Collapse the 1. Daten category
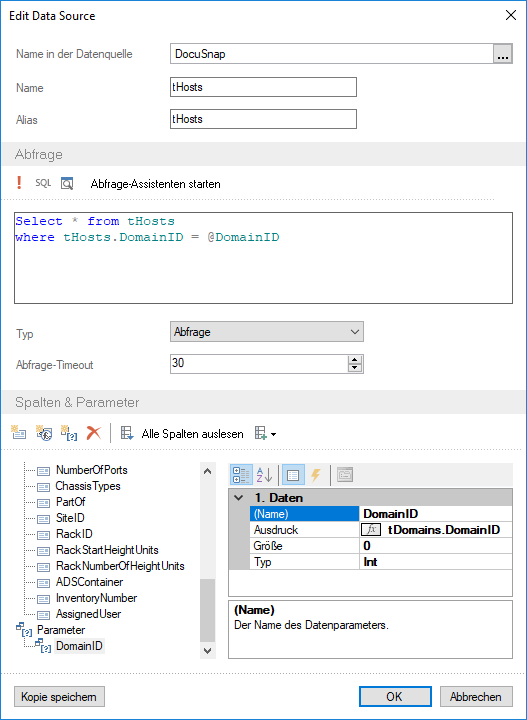 pyautogui.click(x=239, y=498)
